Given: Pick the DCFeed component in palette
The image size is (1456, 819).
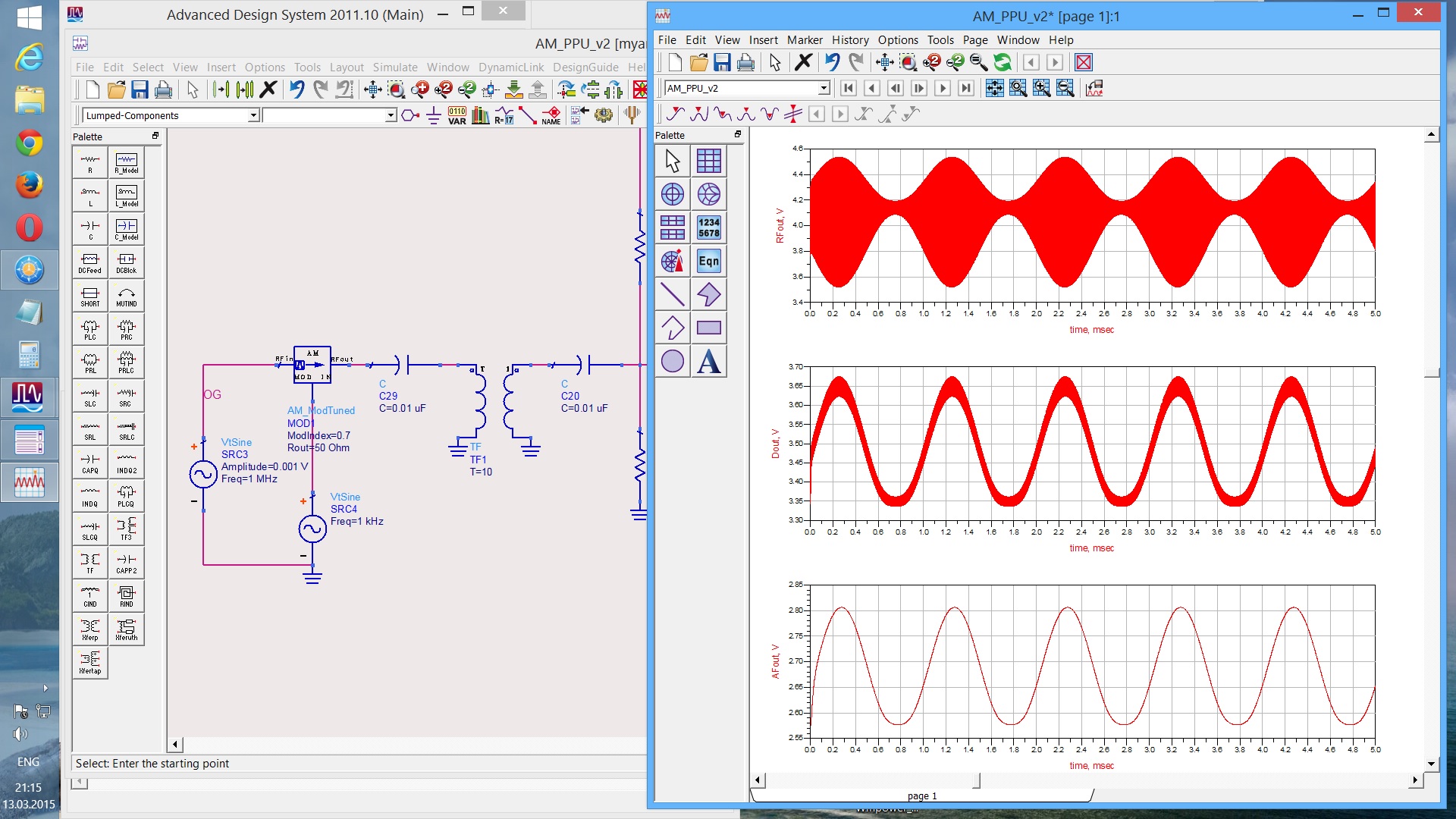Looking at the screenshot, I should pos(90,262).
